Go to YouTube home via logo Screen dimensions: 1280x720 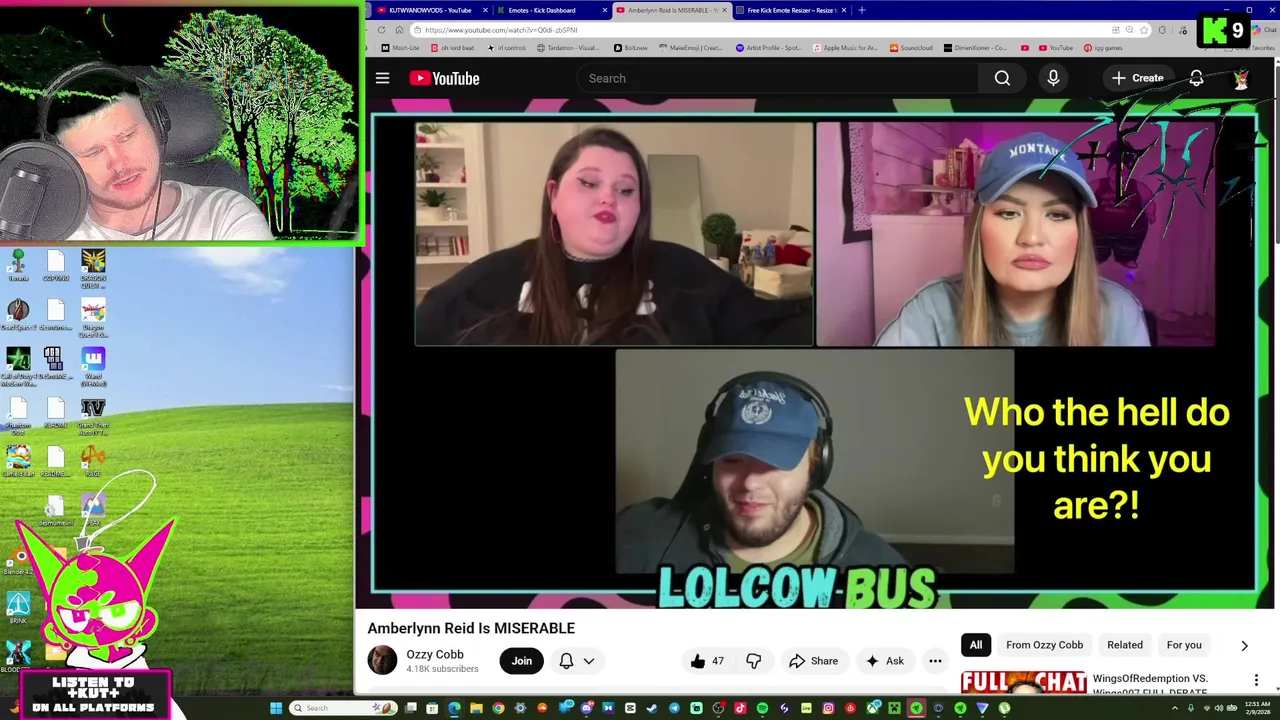[444, 78]
